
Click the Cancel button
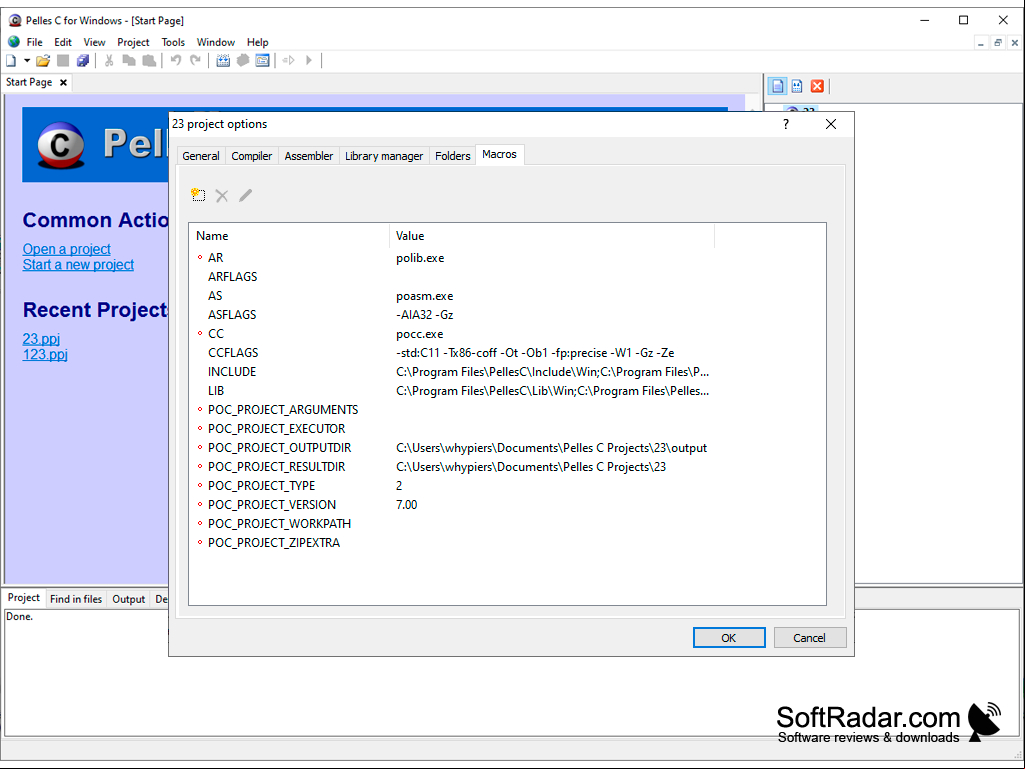click(809, 638)
